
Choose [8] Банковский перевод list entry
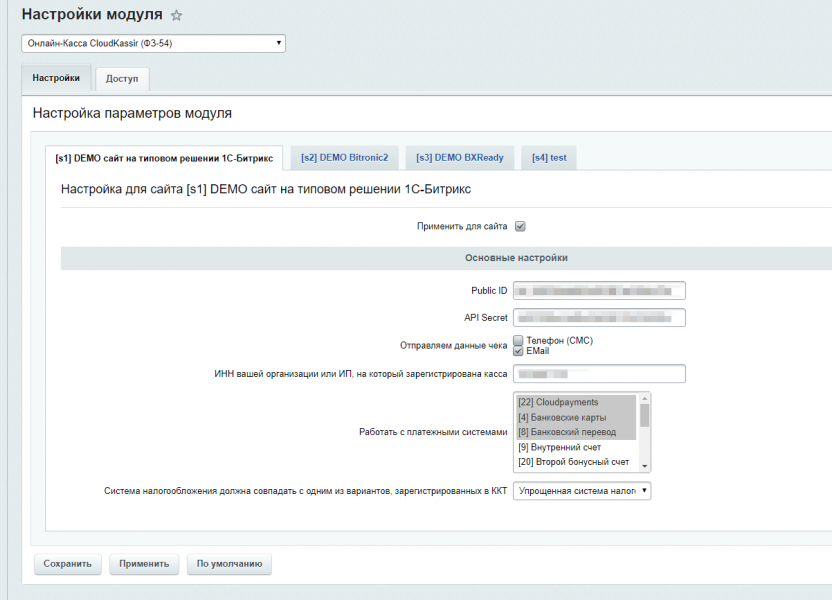pyautogui.click(x=576, y=432)
